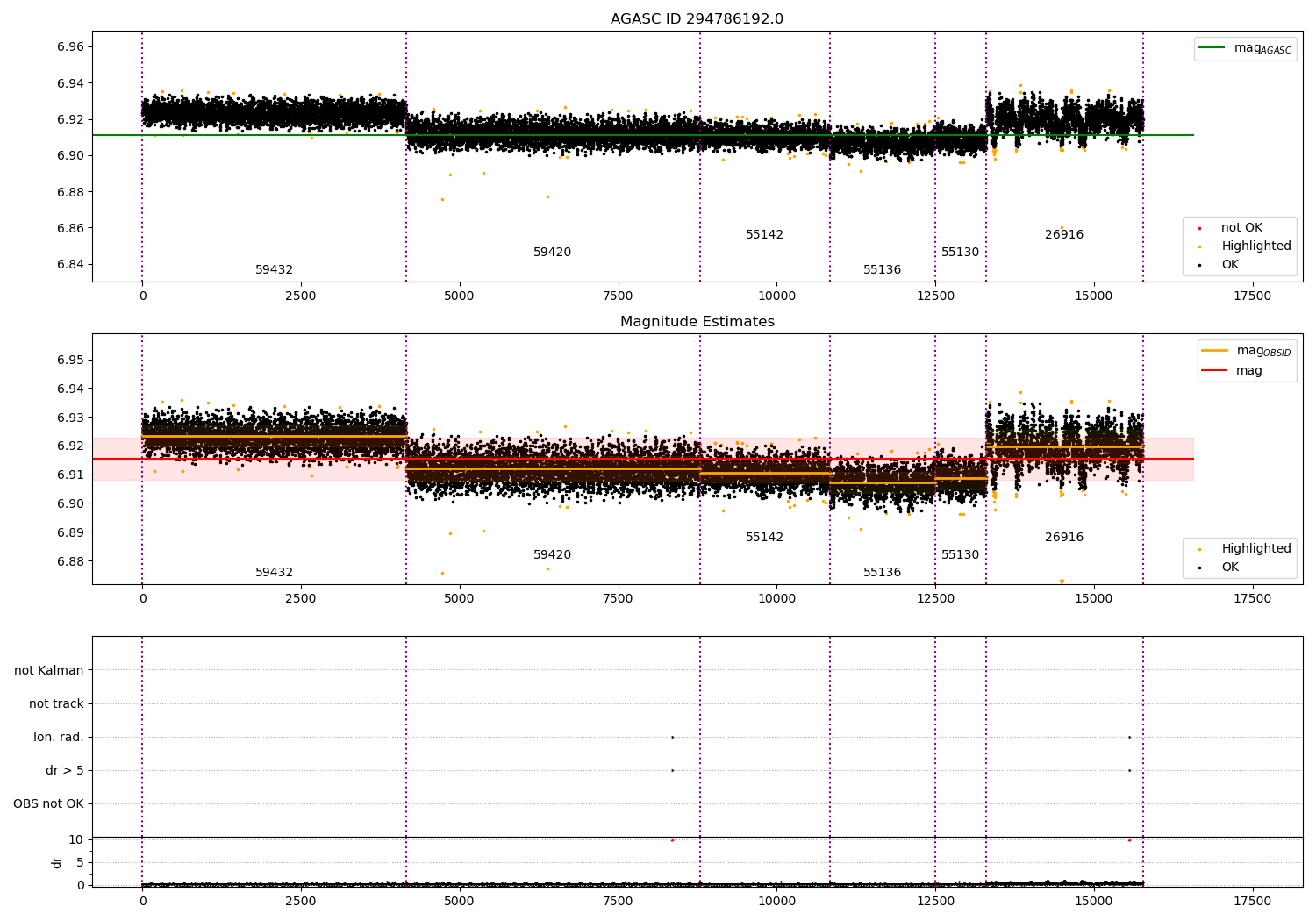Viewport: 1316px width, 921px height.
Task: Click the 6.84 y-axis tick label
Action: pyautogui.click(x=70, y=264)
